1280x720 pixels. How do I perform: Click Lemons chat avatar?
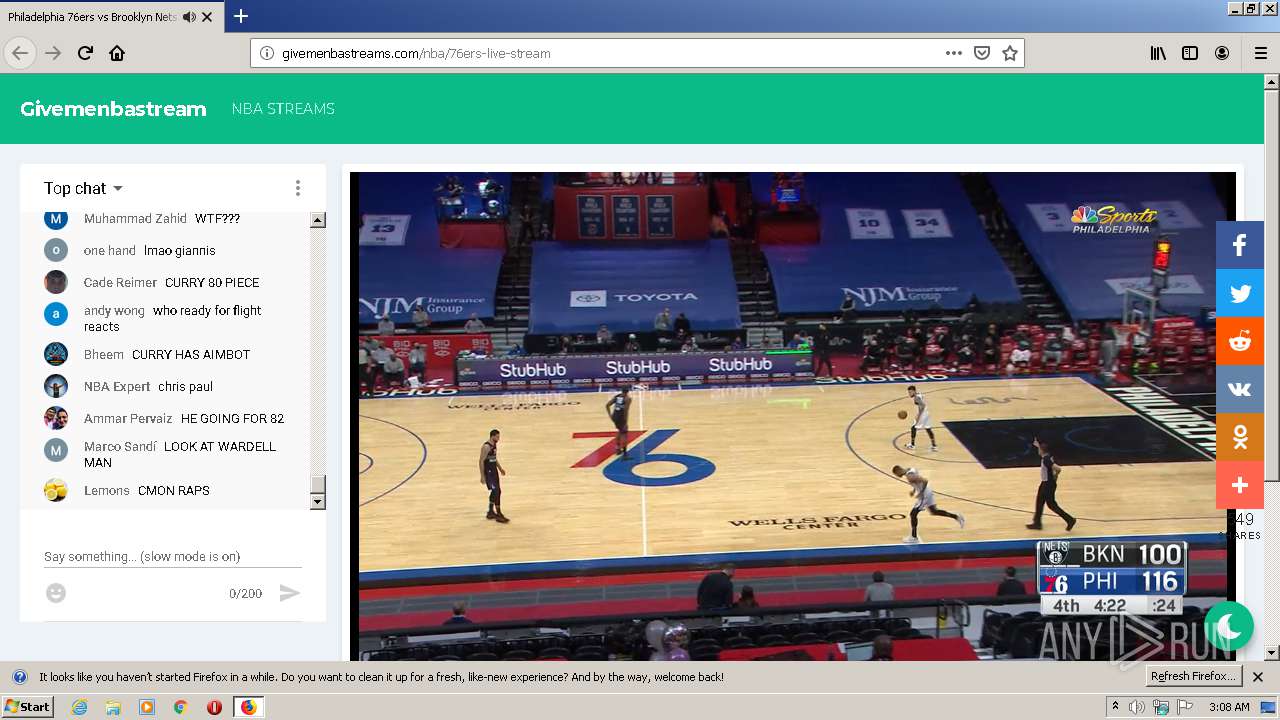click(x=56, y=490)
